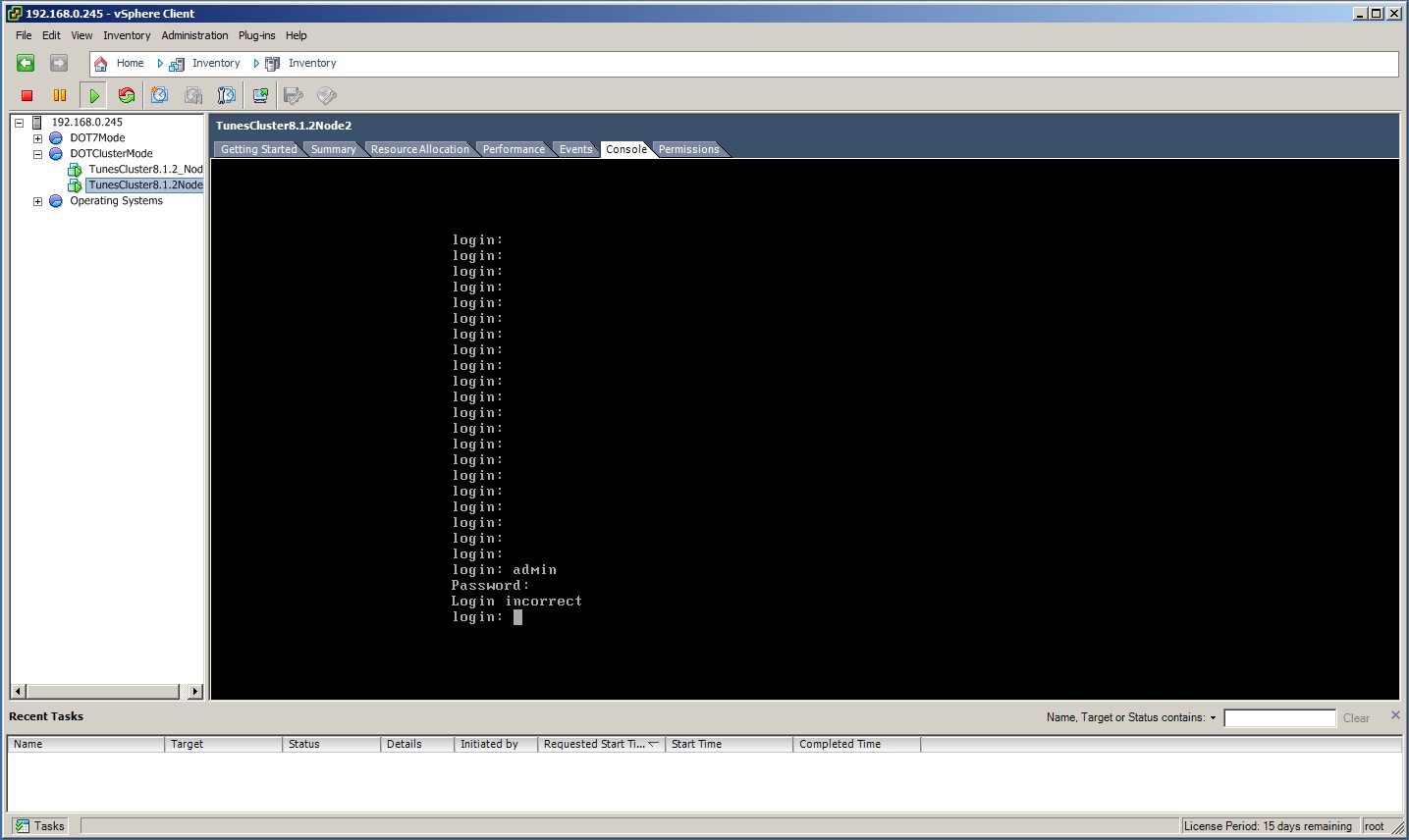Open the Administration menu
The width and height of the screenshot is (1409, 840).
point(194,35)
